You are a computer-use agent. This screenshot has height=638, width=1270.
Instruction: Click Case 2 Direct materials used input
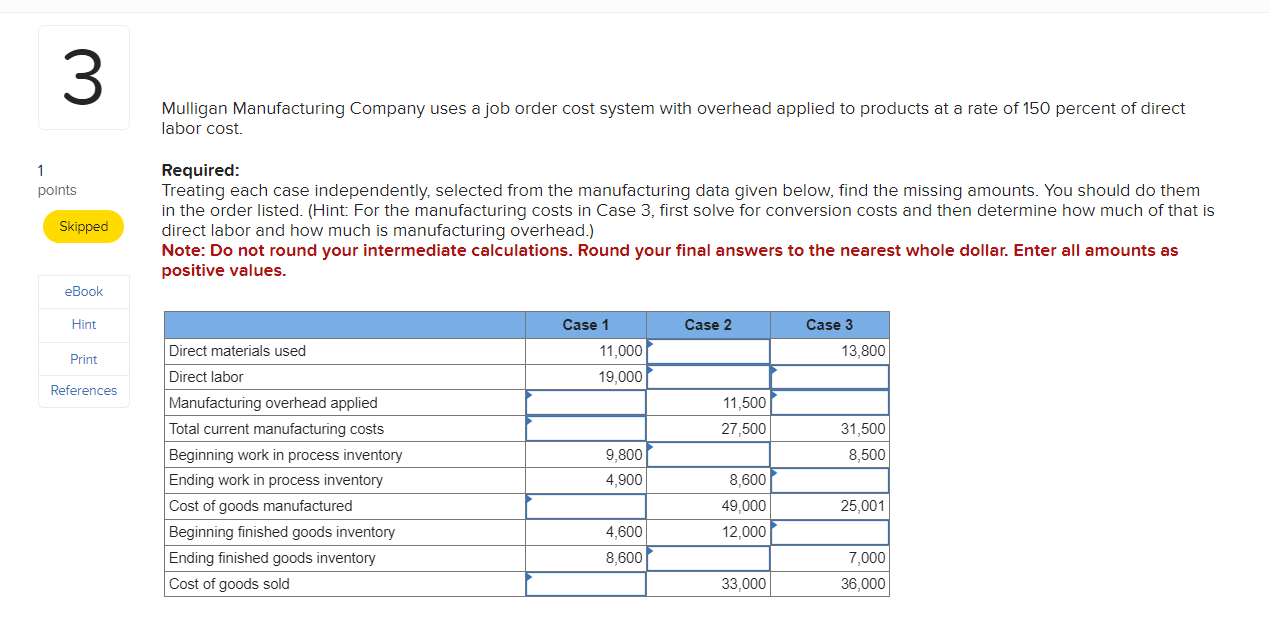coord(709,351)
